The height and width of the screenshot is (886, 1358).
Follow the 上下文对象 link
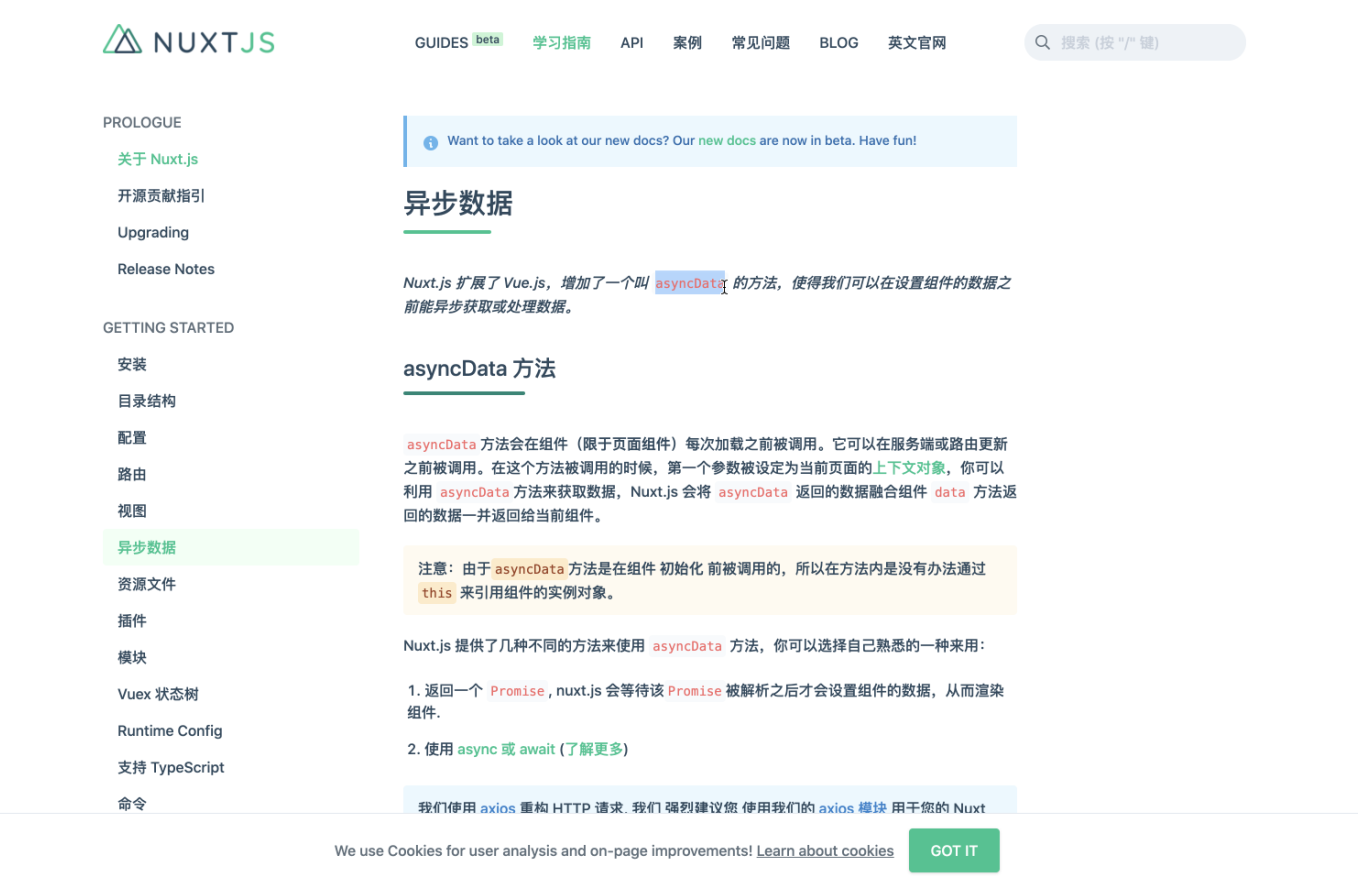pyautogui.click(x=909, y=468)
